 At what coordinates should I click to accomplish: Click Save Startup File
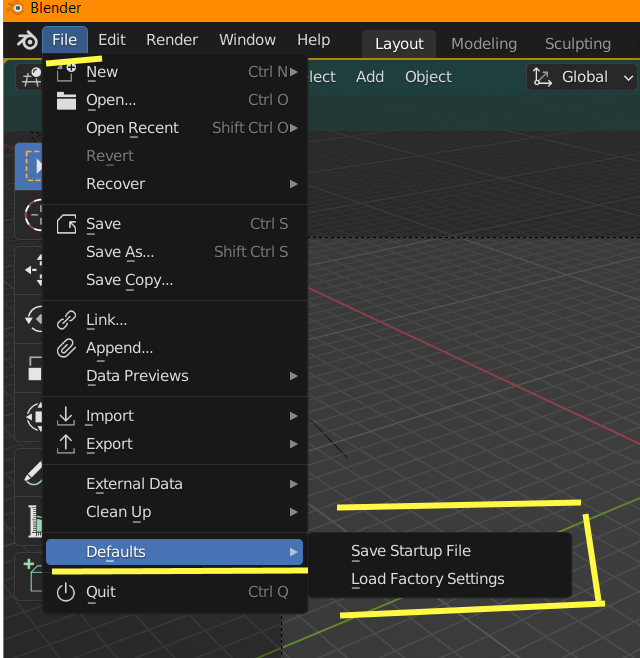(x=440, y=551)
